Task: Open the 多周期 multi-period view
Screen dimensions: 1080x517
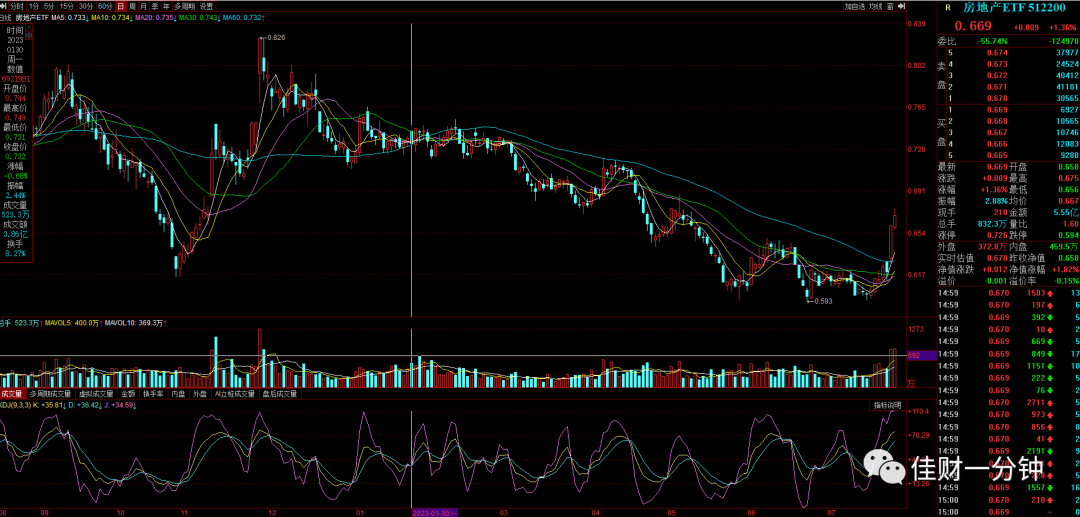Action: 183,6
